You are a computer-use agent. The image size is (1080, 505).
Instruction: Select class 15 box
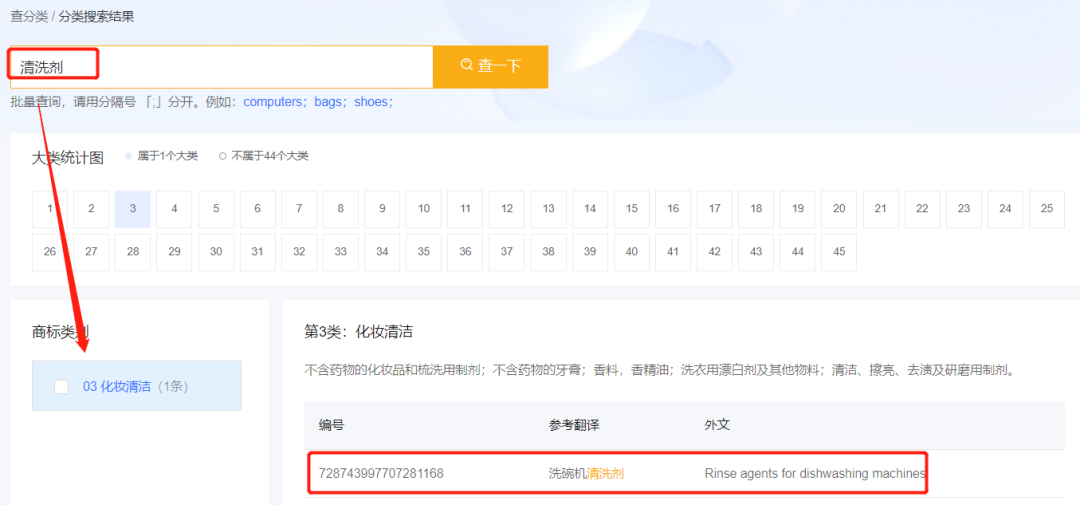[x=632, y=209]
